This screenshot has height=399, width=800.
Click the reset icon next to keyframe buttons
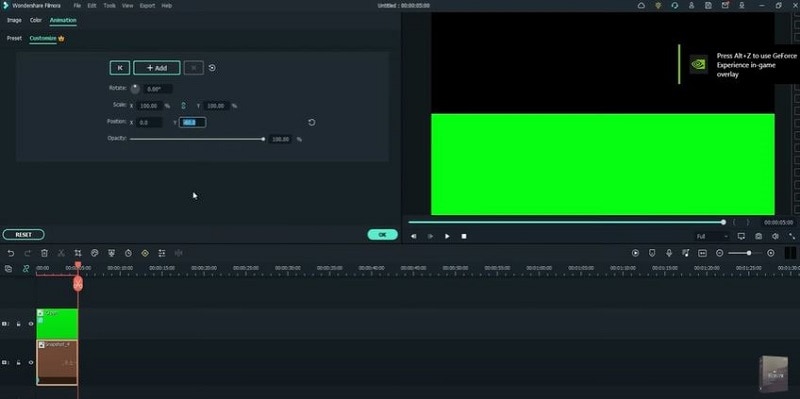(212, 68)
